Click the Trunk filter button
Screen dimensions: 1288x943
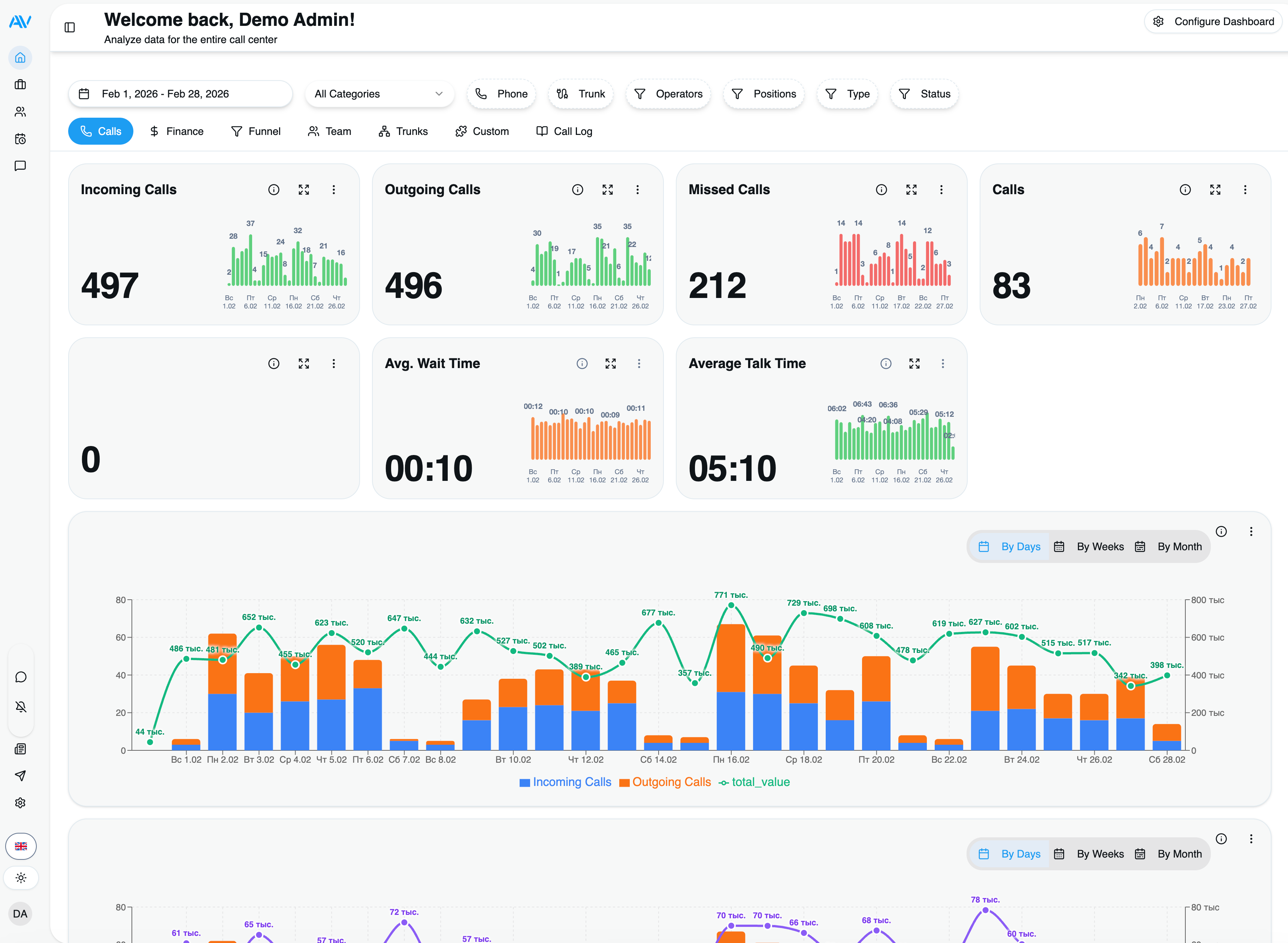(x=581, y=94)
